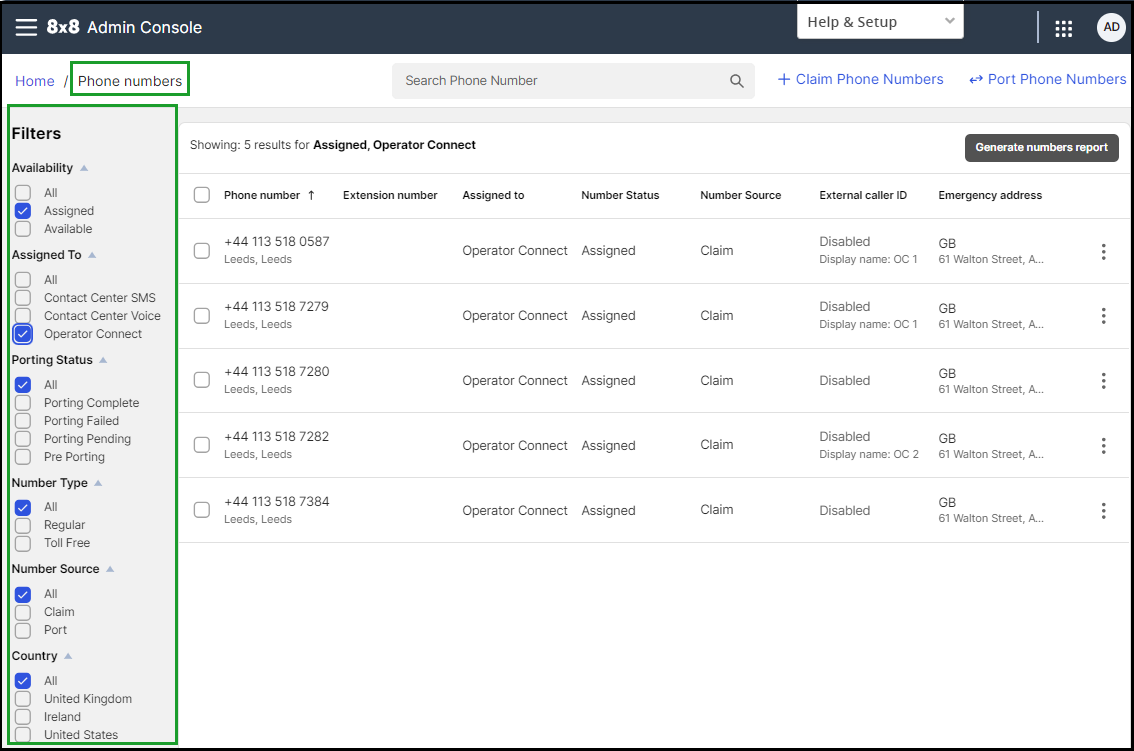The image size is (1134, 751).
Task: Go to Home breadcrumb
Action: click(x=35, y=81)
